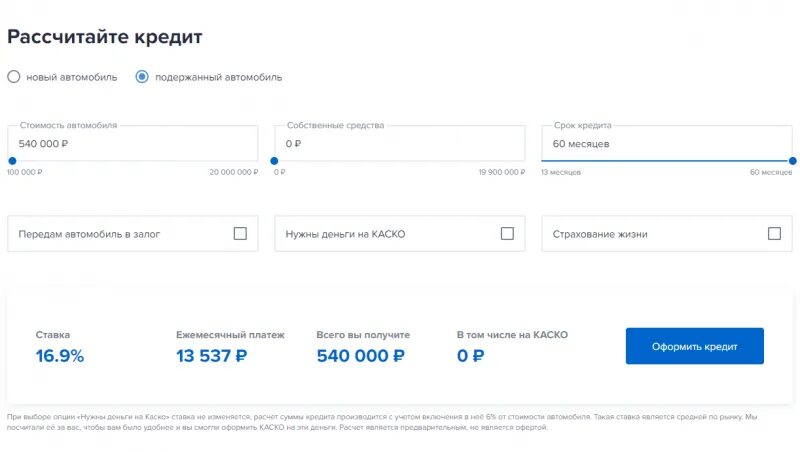Viewport: 800px width, 452px height.
Task: Tick the 'Страхование жизни' checkbox
Action: [774, 234]
